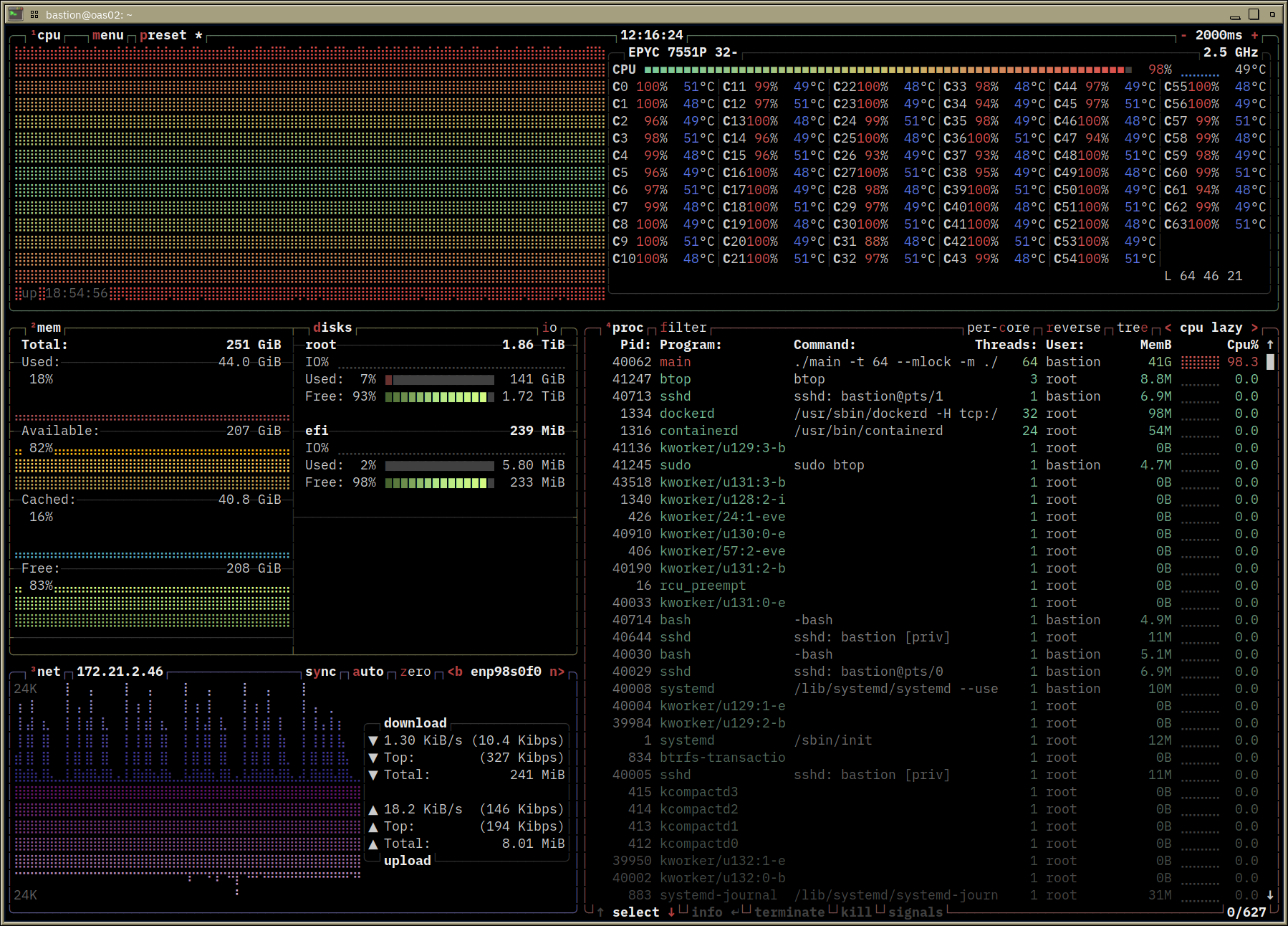Click the process list scrollbar thumb
Screen dimensions: 1288x926
coord(1270,362)
